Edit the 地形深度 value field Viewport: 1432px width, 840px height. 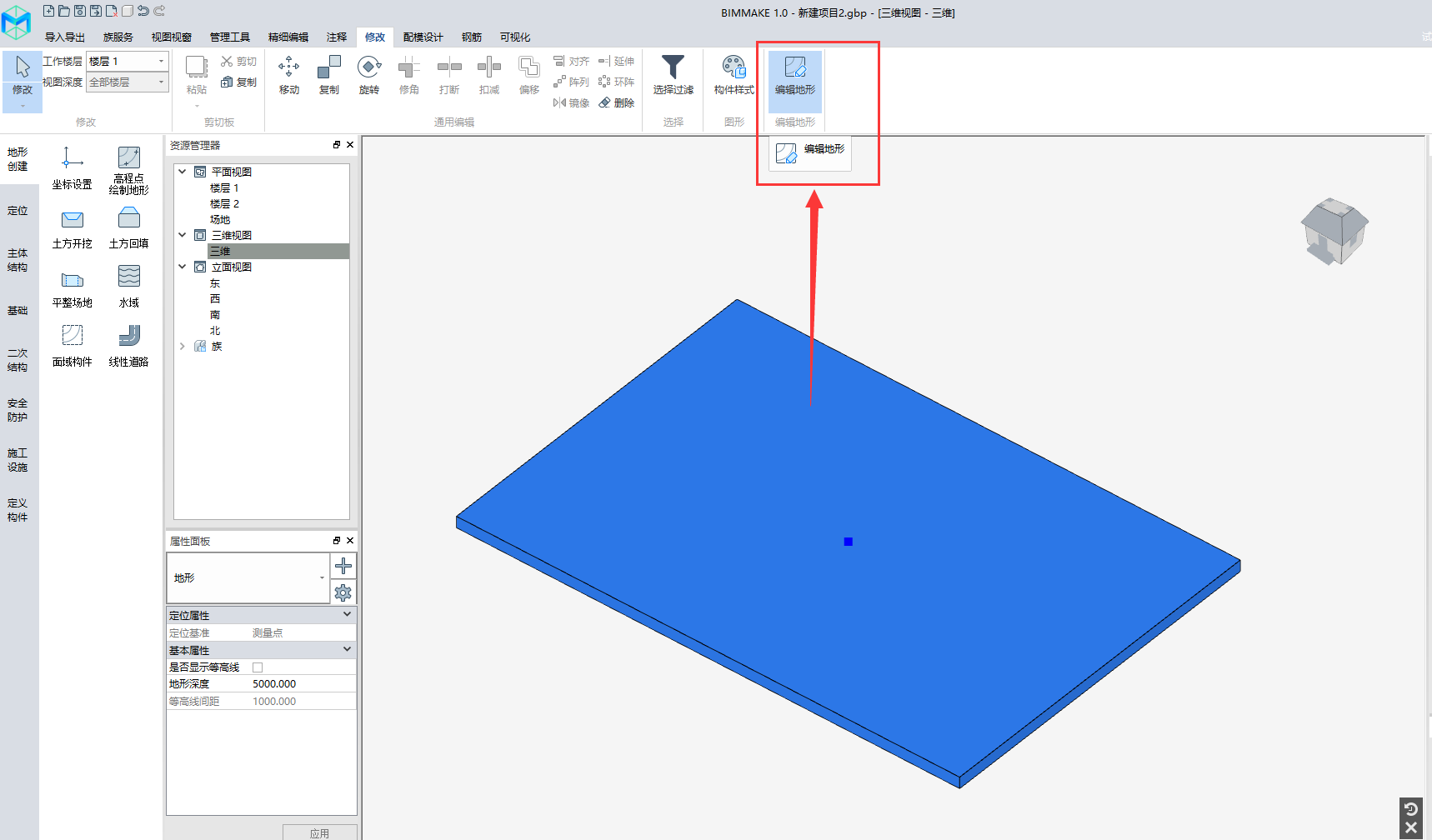click(x=303, y=684)
